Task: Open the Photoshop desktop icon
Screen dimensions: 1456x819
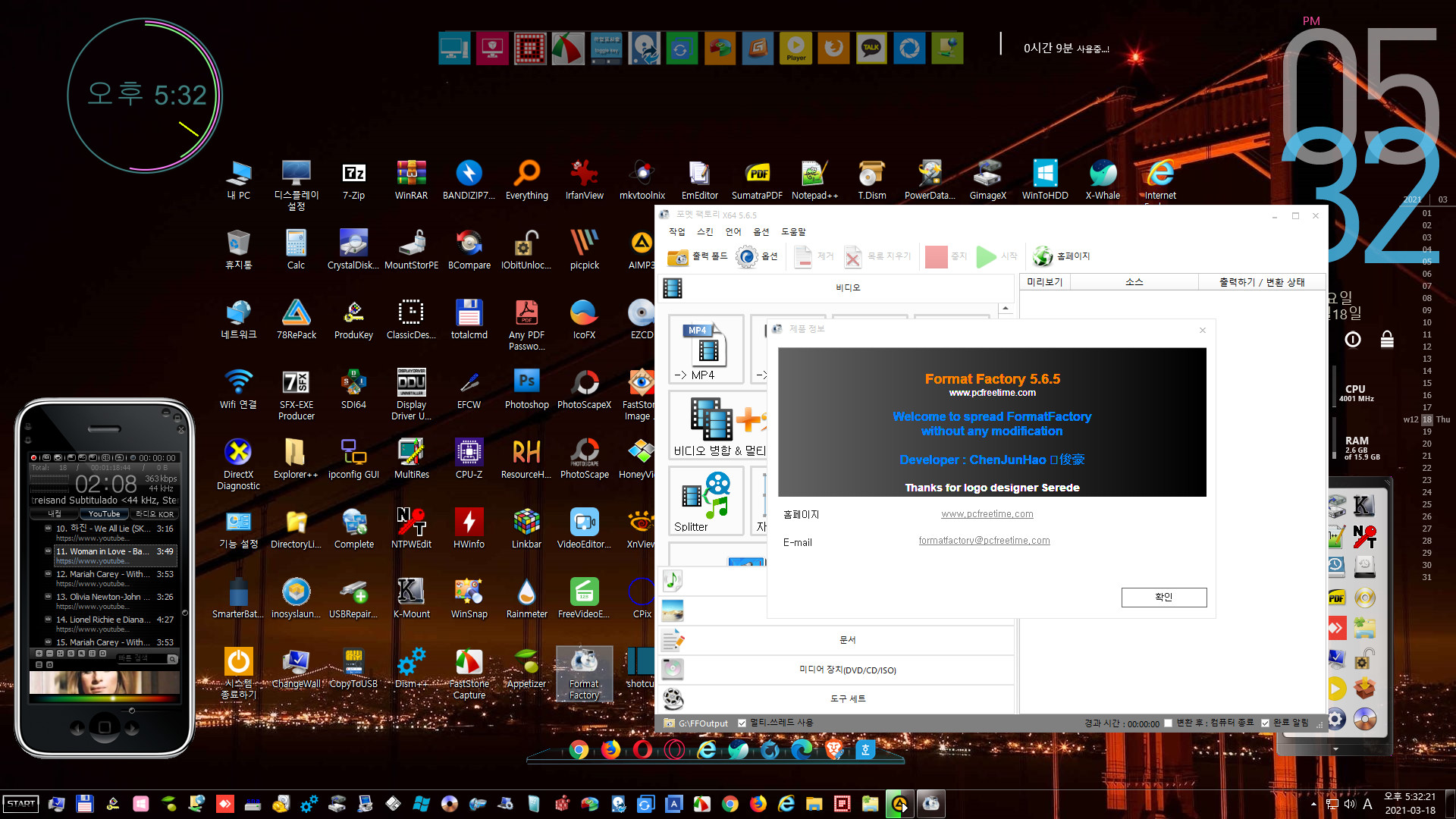Action: 527,390
